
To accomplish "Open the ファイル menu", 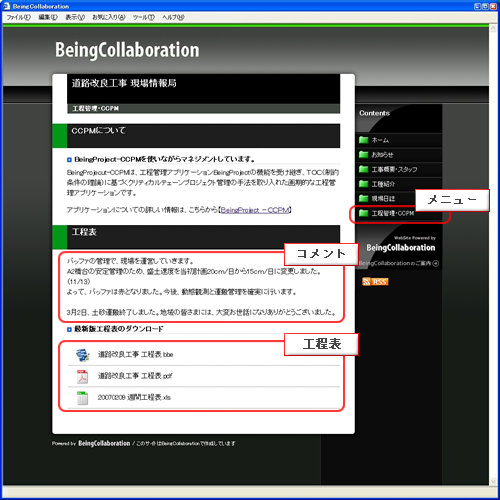I will tap(19, 17).
